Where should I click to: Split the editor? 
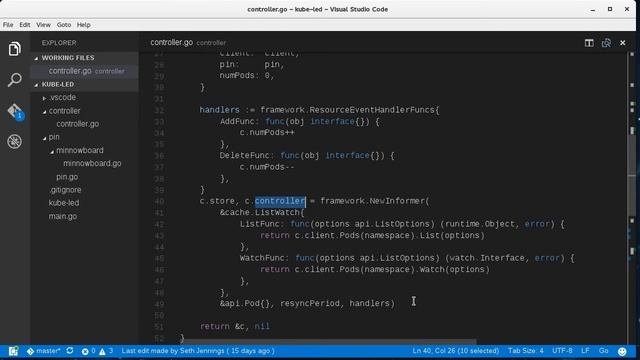(589, 43)
